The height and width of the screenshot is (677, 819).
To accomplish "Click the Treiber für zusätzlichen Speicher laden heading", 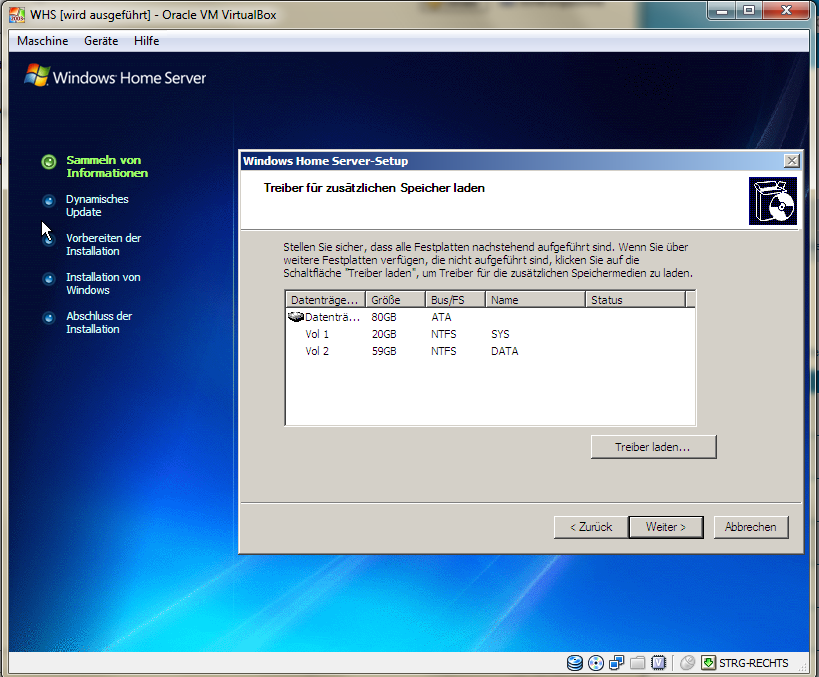I will pyautogui.click(x=374, y=188).
